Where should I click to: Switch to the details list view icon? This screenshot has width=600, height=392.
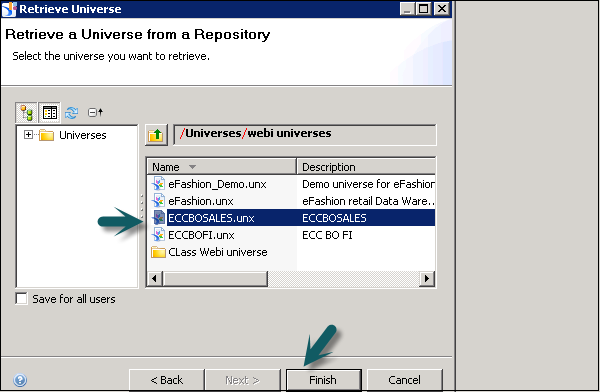pos(50,113)
